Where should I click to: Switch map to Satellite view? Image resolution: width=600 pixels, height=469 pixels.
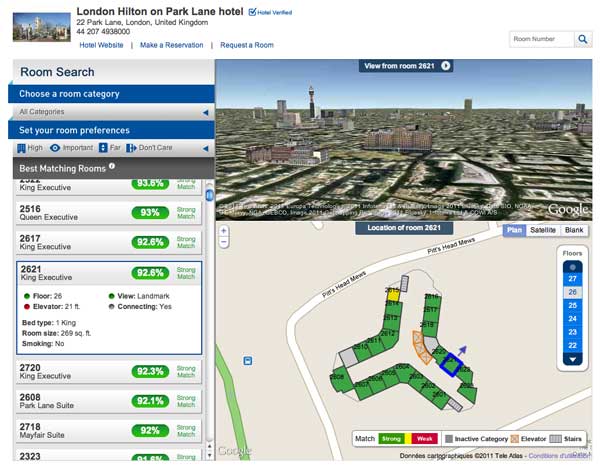pyautogui.click(x=543, y=230)
